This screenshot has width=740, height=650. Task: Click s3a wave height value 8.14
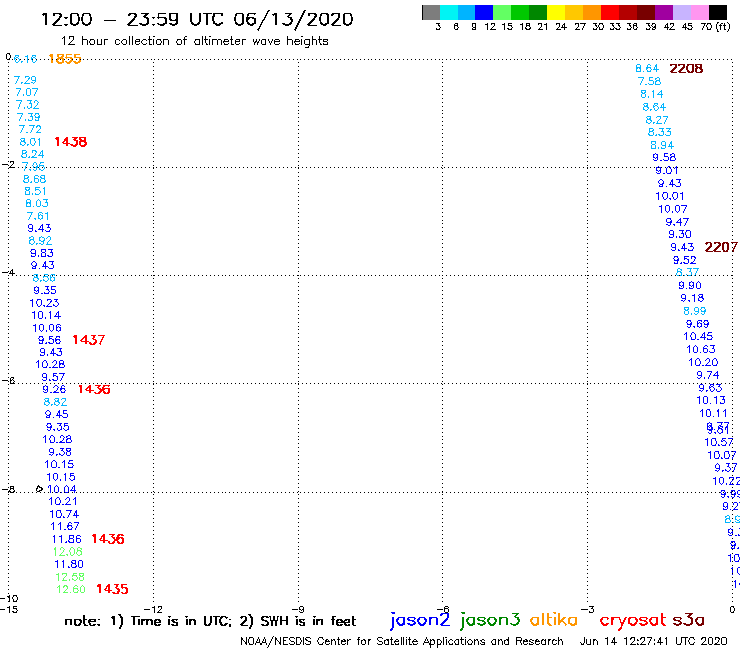[x=652, y=94]
